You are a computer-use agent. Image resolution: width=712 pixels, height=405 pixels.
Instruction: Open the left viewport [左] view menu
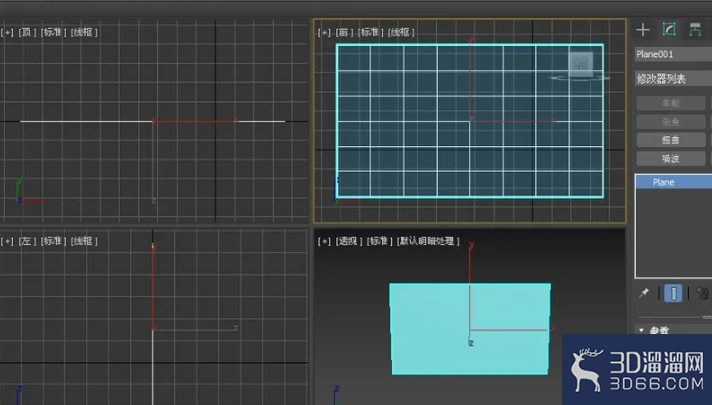coord(27,241)
